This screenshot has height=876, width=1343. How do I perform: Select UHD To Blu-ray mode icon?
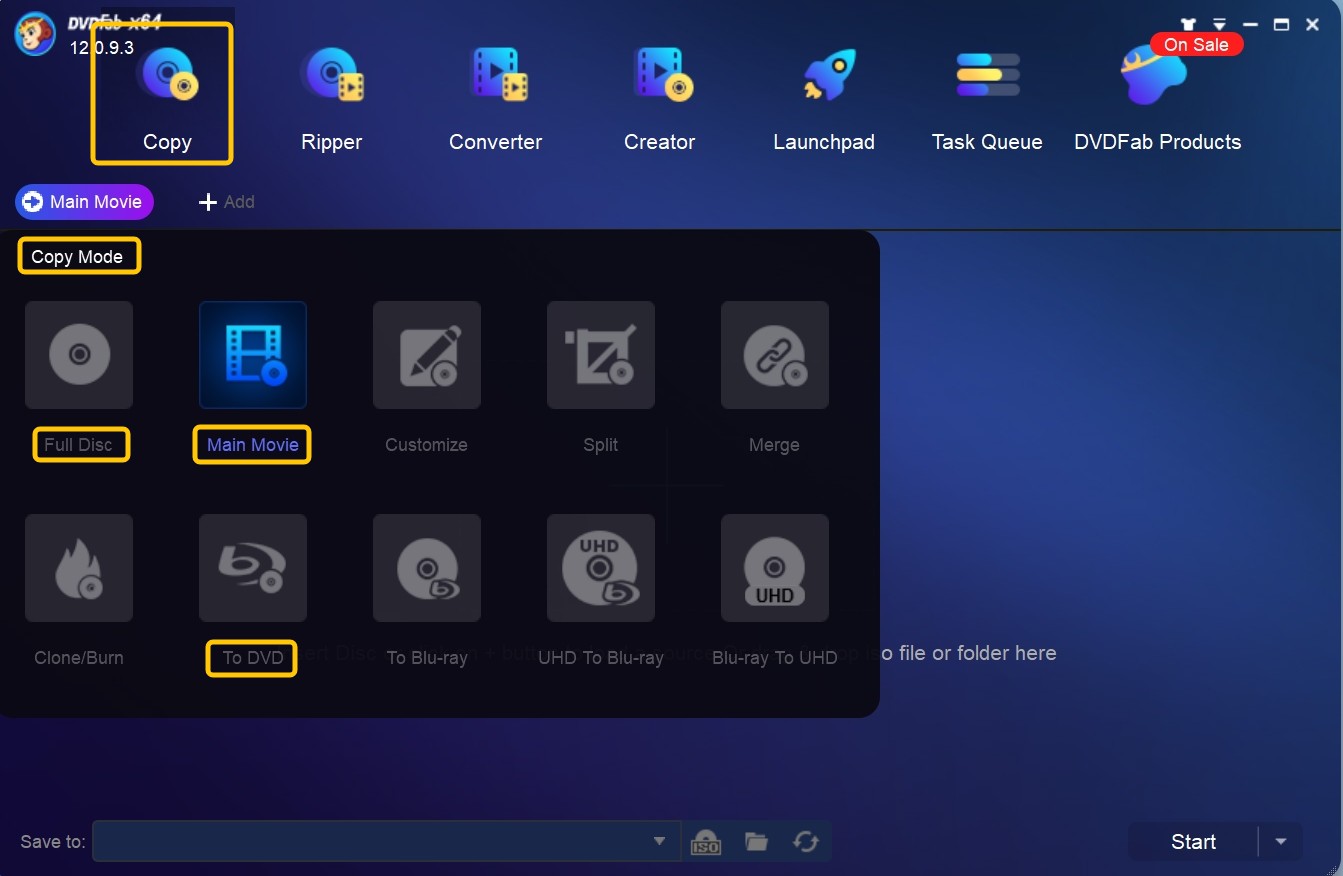pos(601,568)
